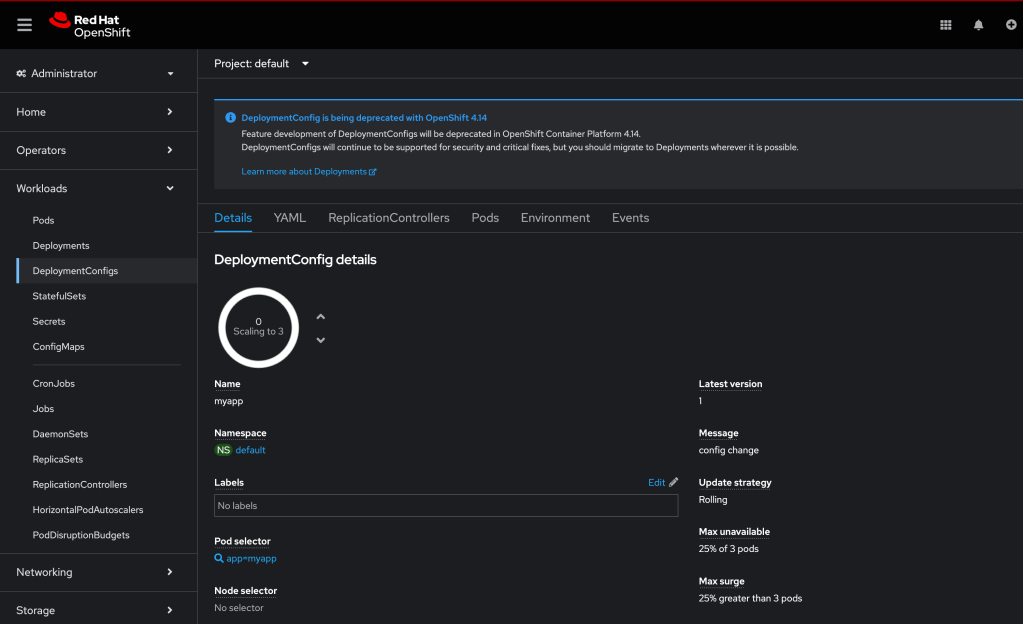
Task: Open the app=myapp pod selector link
Action: point(251,558)
